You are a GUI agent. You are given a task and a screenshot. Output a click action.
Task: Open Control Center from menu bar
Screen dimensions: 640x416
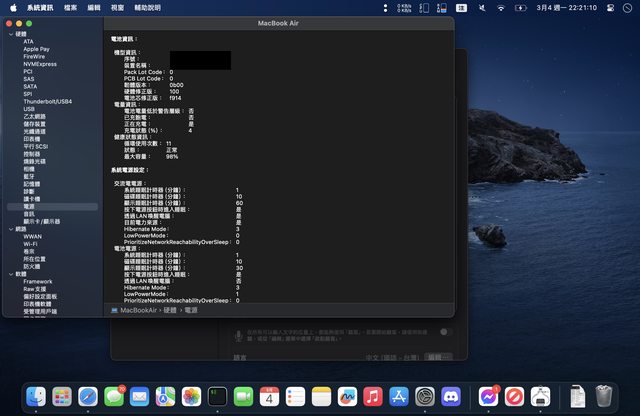(610, 8)
